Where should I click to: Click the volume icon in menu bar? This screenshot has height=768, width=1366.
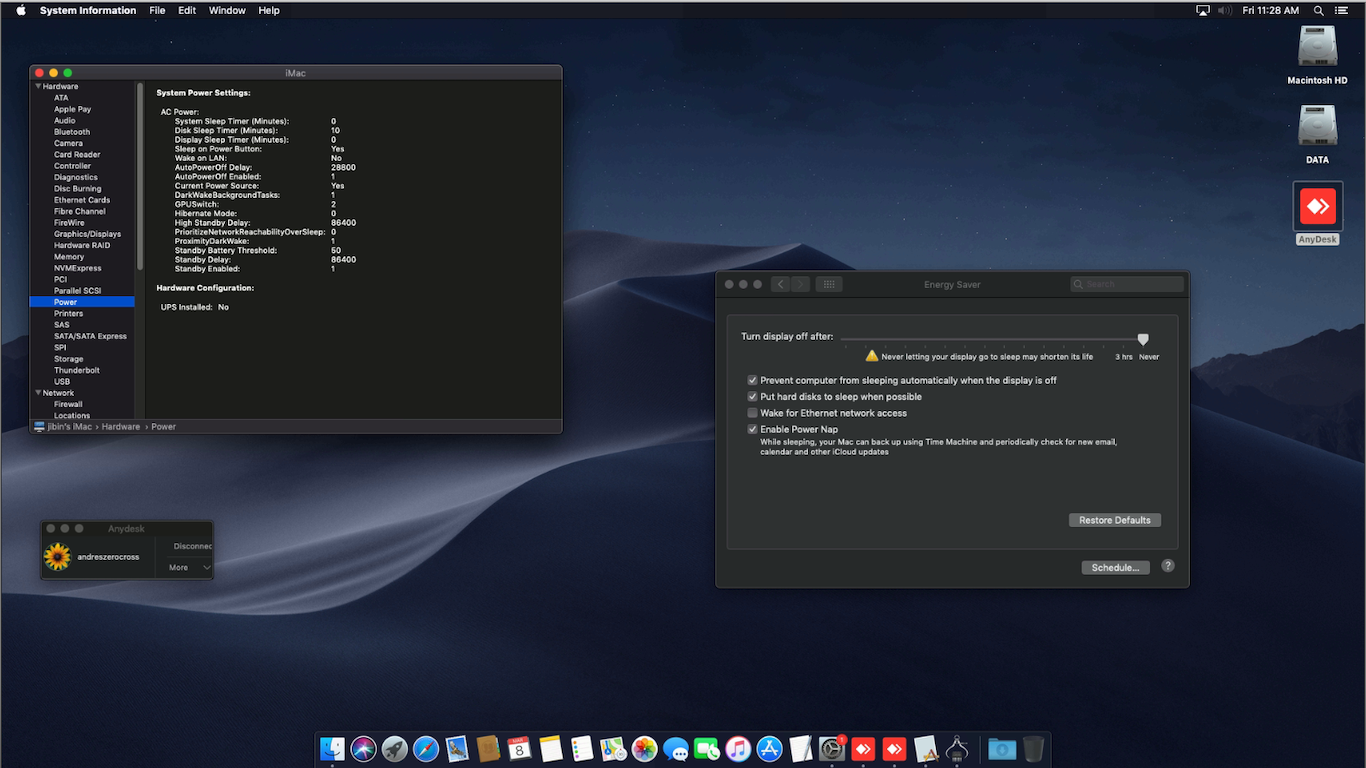point(1226,10)
